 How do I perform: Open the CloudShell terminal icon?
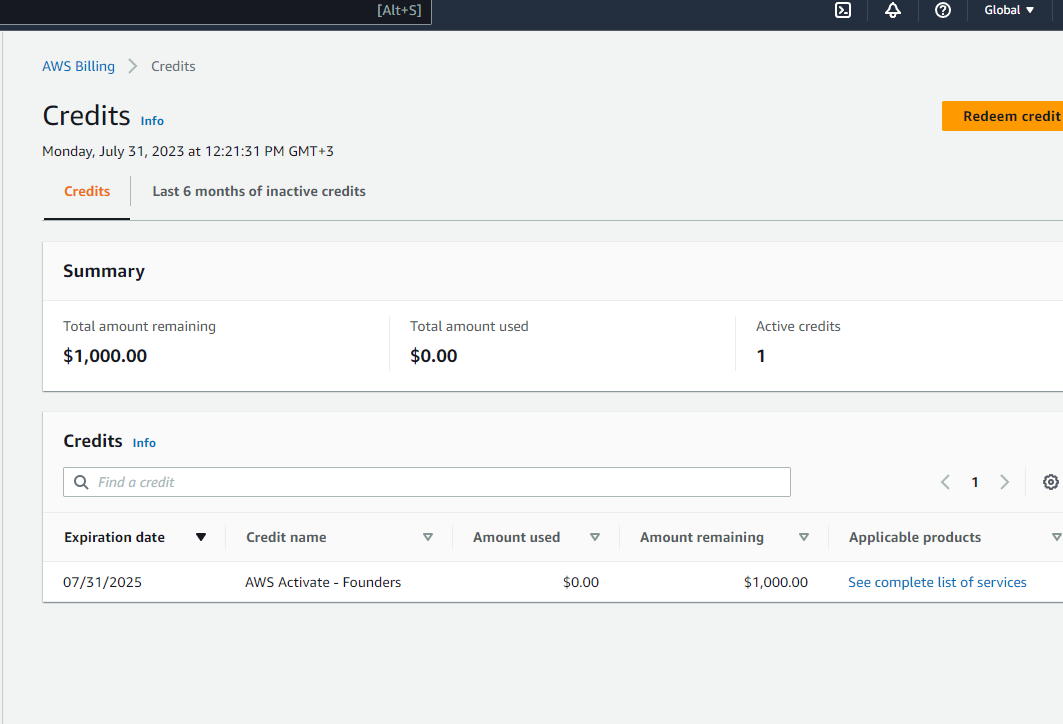pyautogui.click(x=843, y=10)
